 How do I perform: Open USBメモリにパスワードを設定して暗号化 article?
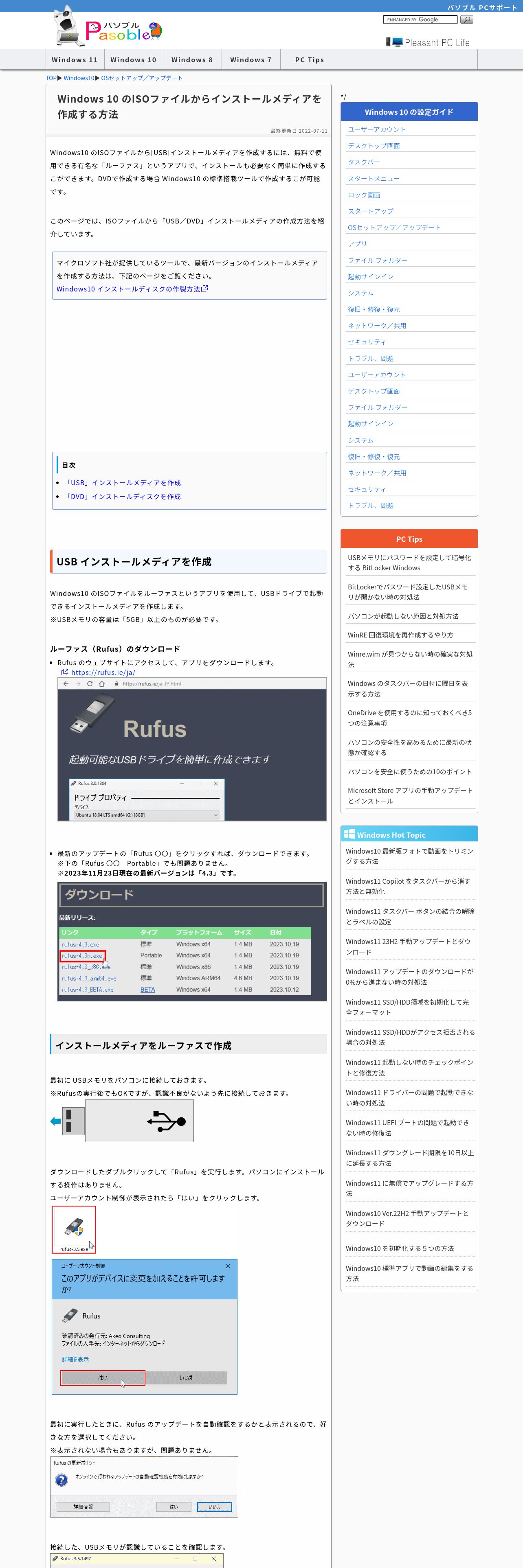pos(409,563)
